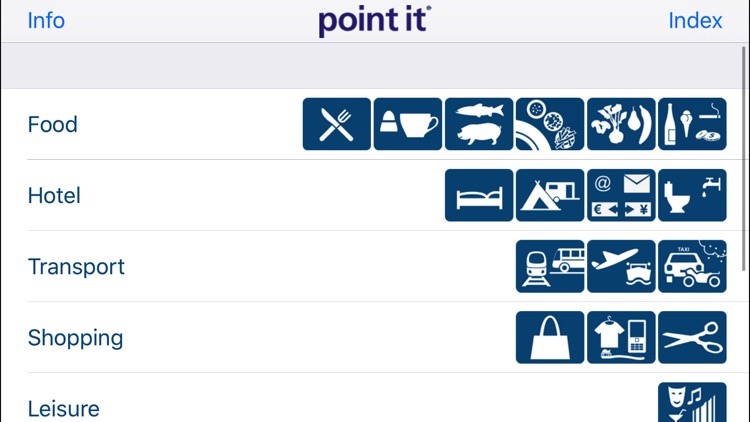Open the email and currency exchange icon
The height and width of the screenshot is (422, 750).
click(x=621, y=196)
